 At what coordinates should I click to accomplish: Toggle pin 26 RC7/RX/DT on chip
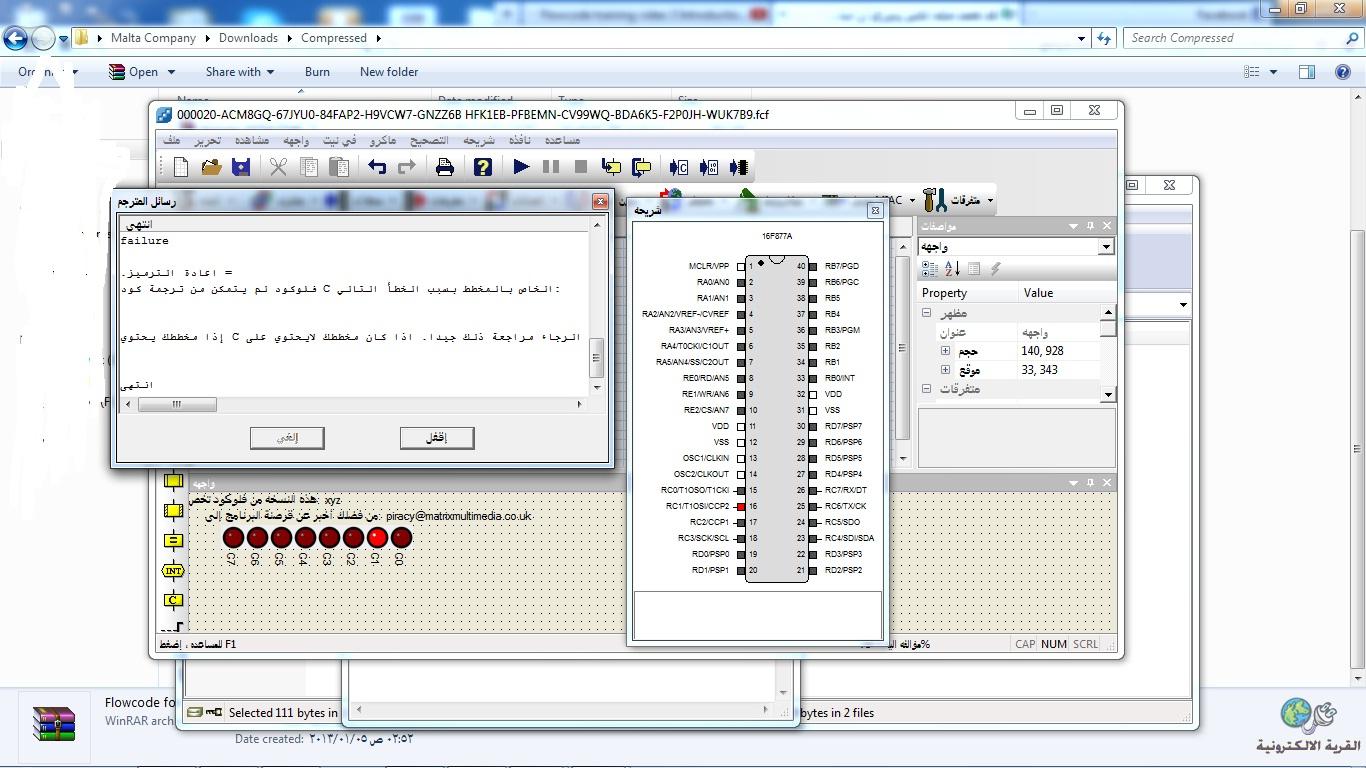point(813,491)
